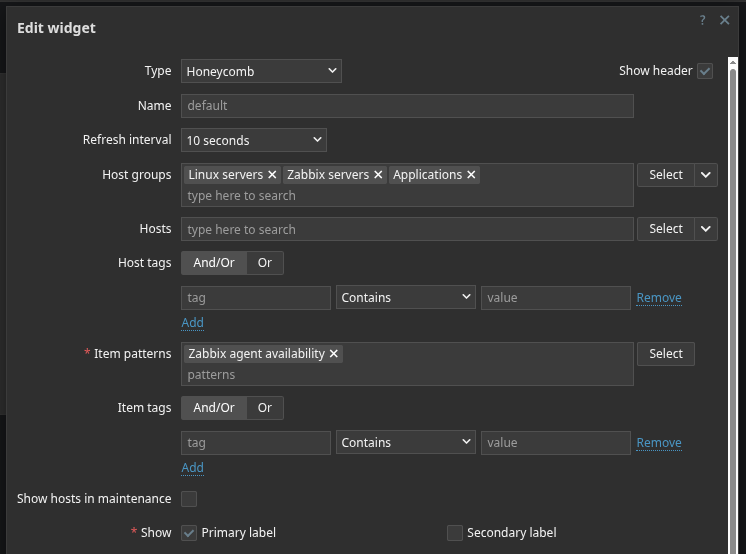Expand the Host groups Select arrow menu
Screen dimensions: 746x554
[707, 175]
